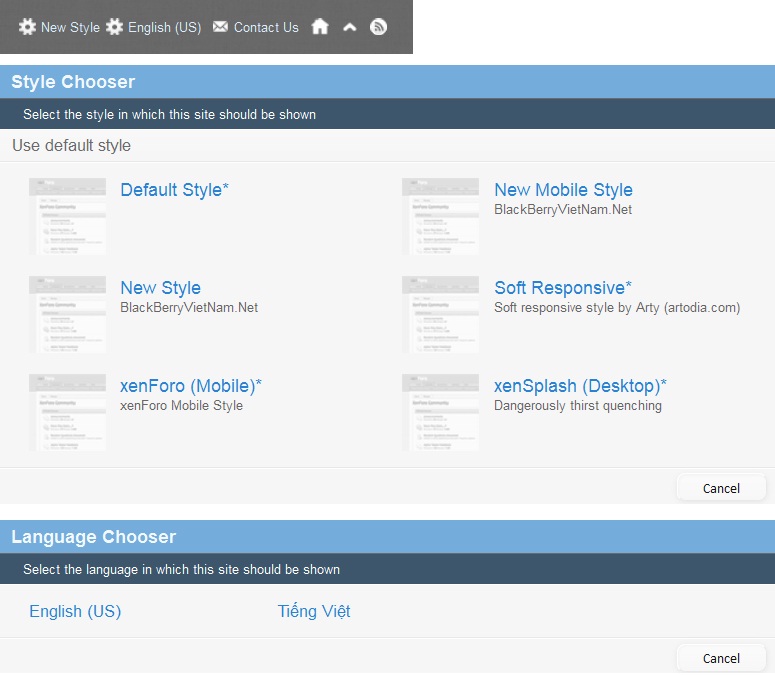Image resolution: width=775 pixels, height=675 pixels.
Task: Click the xenForo (Mobile) preview thumbnail
Action: click(68, 412)
